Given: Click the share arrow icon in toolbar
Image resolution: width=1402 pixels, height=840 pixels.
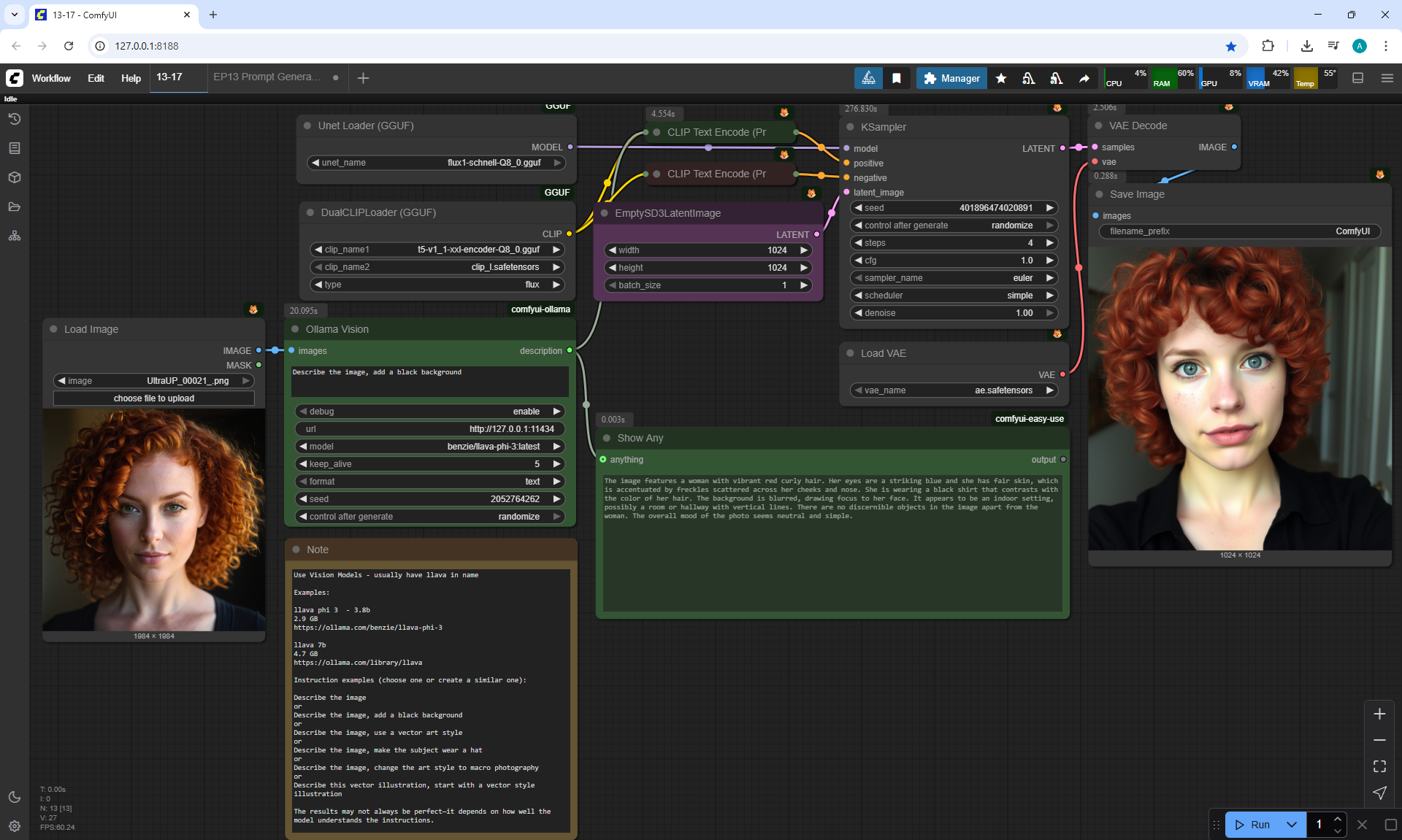Looking at the screenshot, I should pos(1084,78).
